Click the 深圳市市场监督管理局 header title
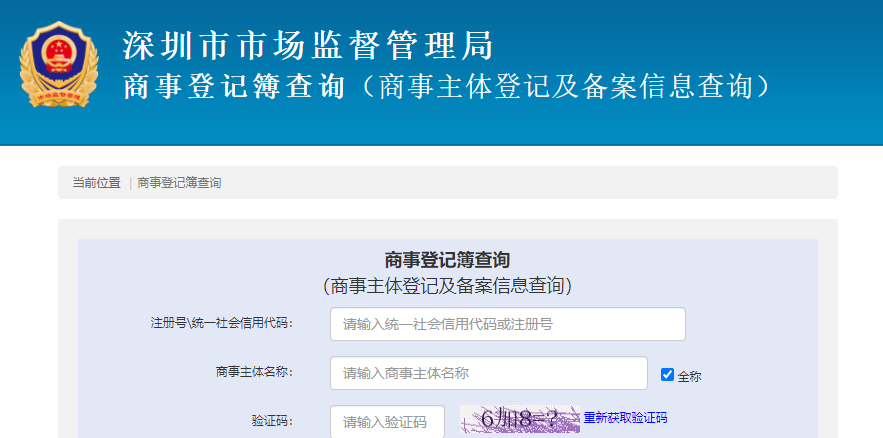 [x=308, y=45]
